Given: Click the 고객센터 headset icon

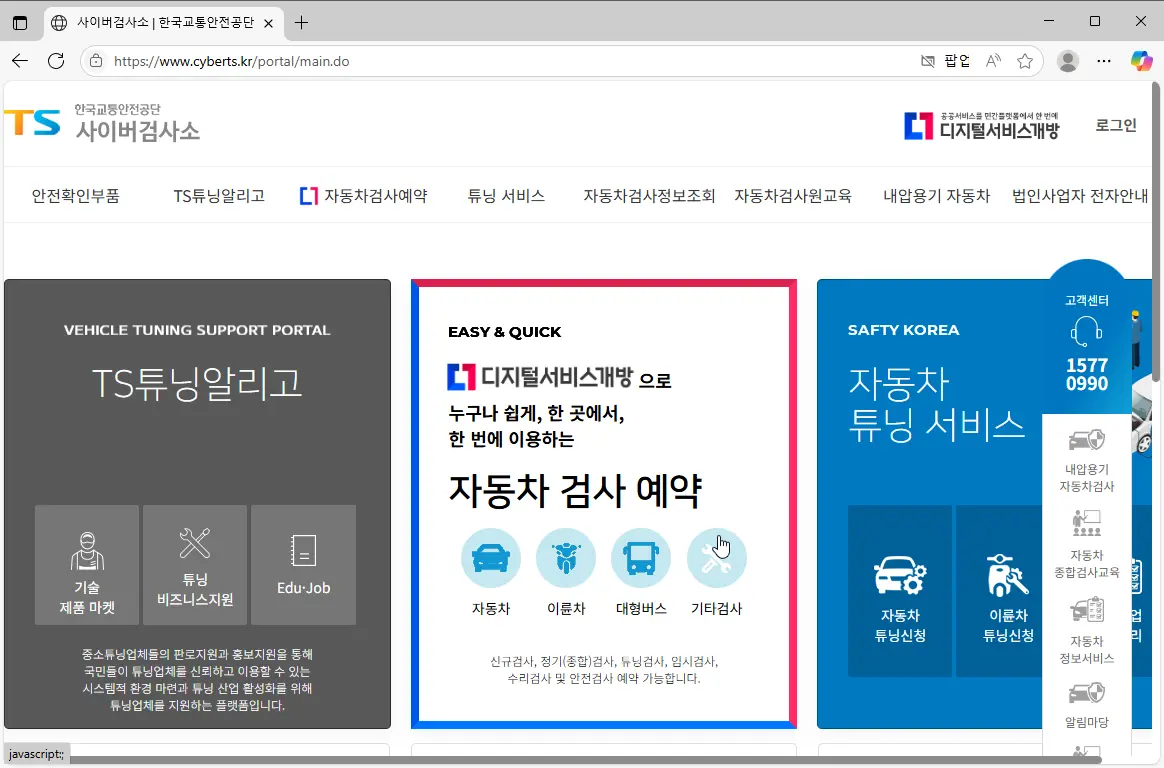Looking at the screenshot, I should tap(1087, 330).
